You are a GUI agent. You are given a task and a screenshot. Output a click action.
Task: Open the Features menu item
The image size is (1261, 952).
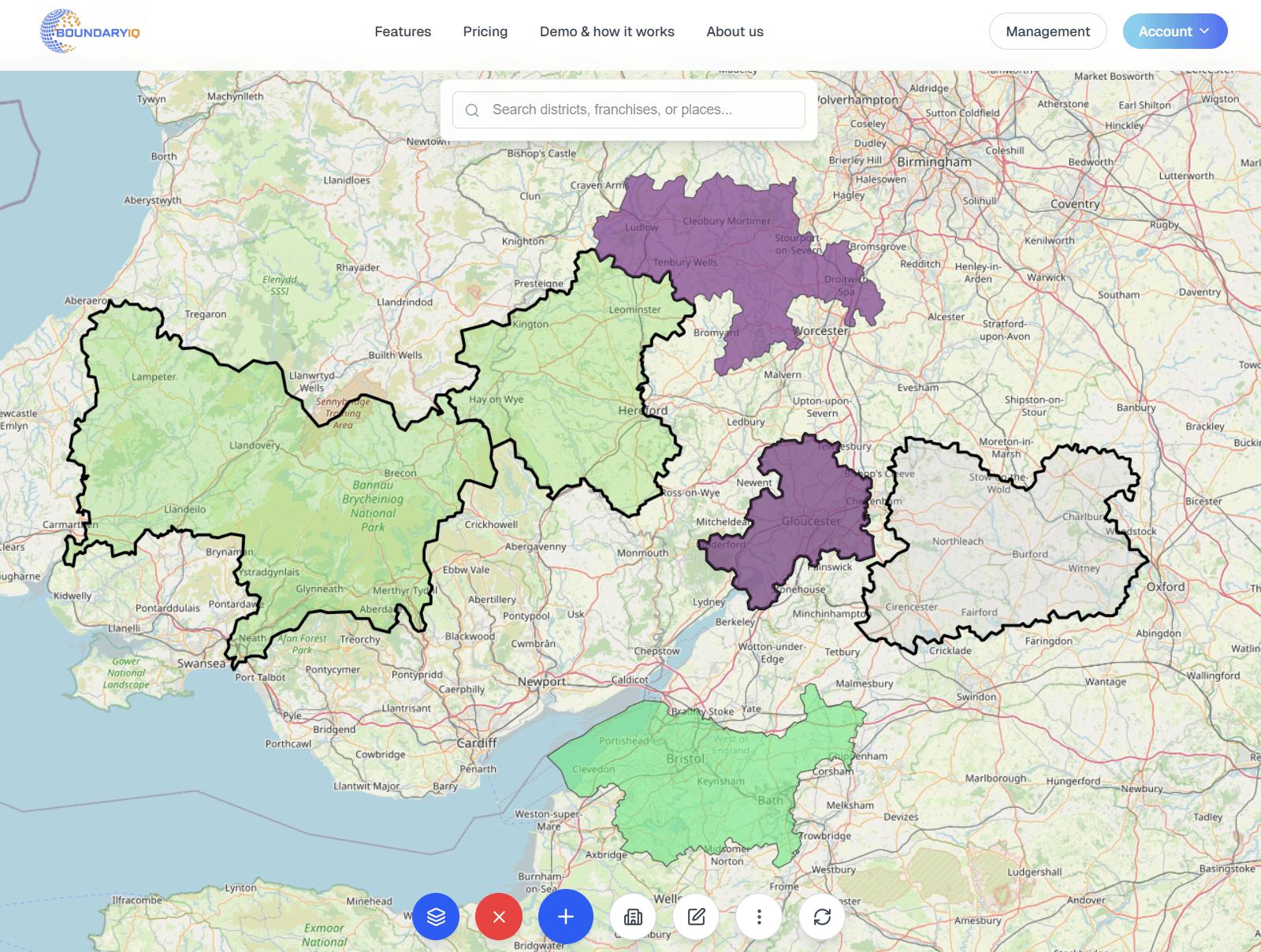403,32
